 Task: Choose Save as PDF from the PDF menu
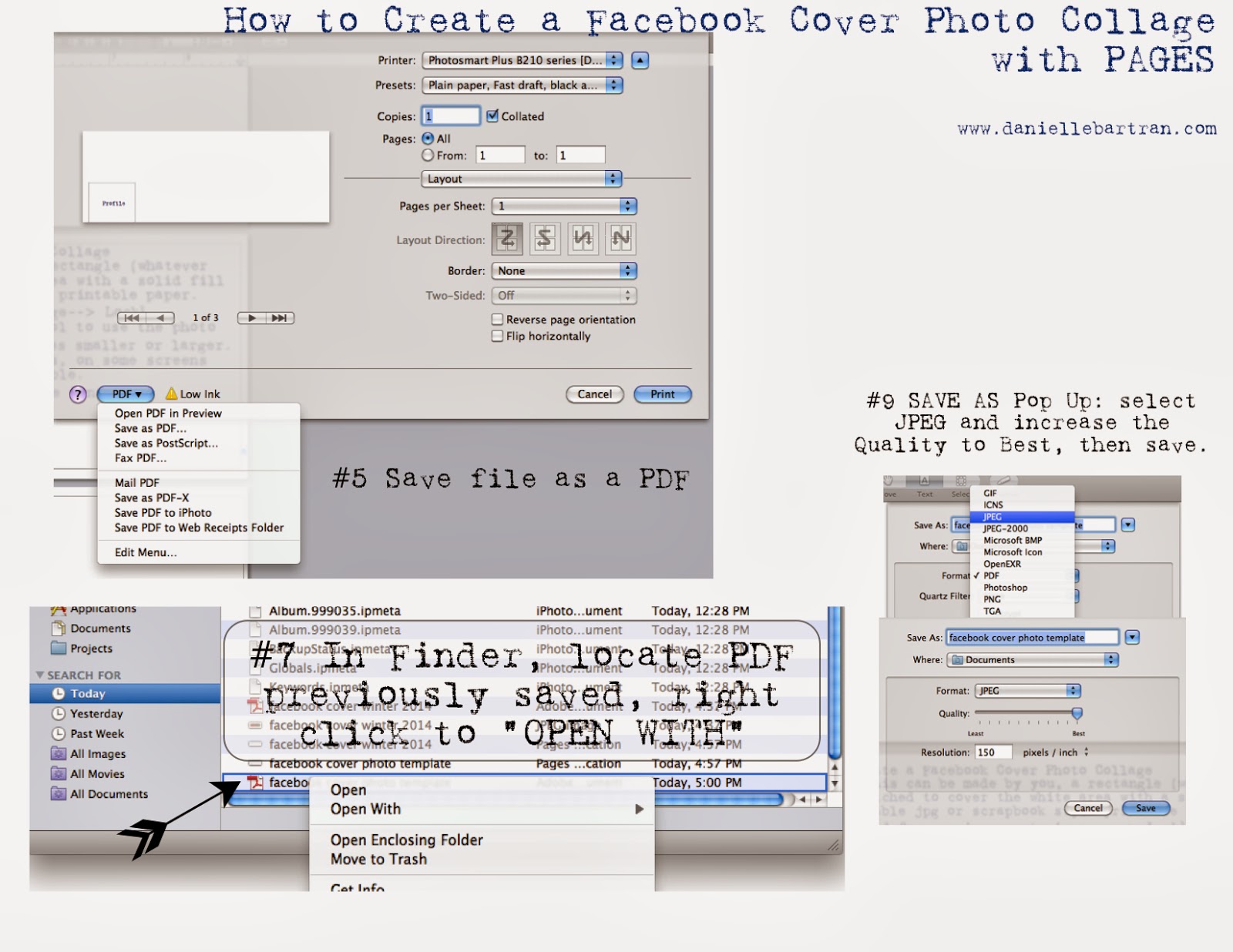[150, 428]
